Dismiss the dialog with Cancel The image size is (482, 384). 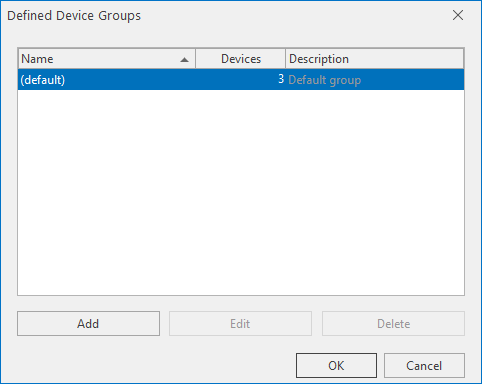coord(424,366)
